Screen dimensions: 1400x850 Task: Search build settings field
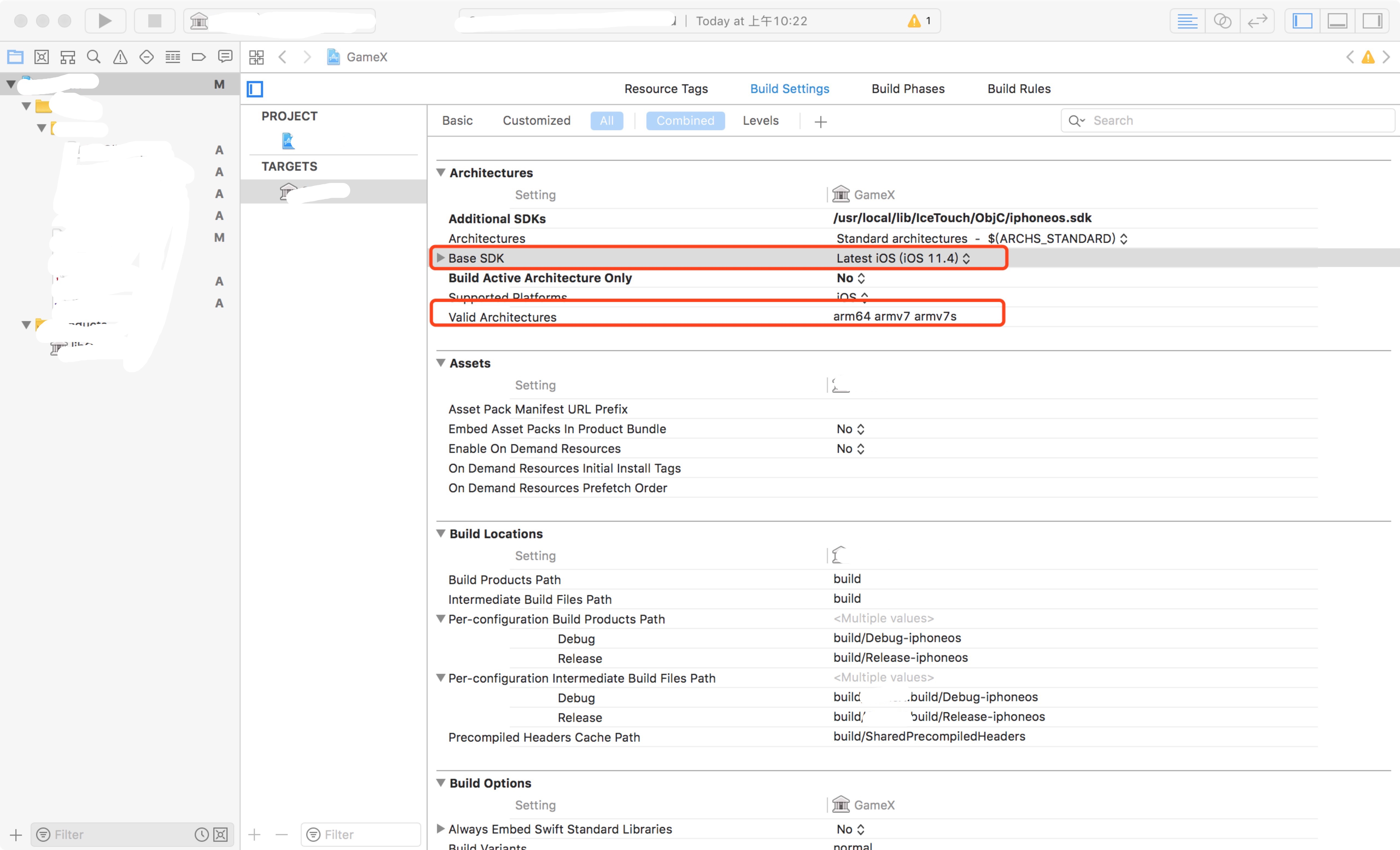tap(1227, 120)
